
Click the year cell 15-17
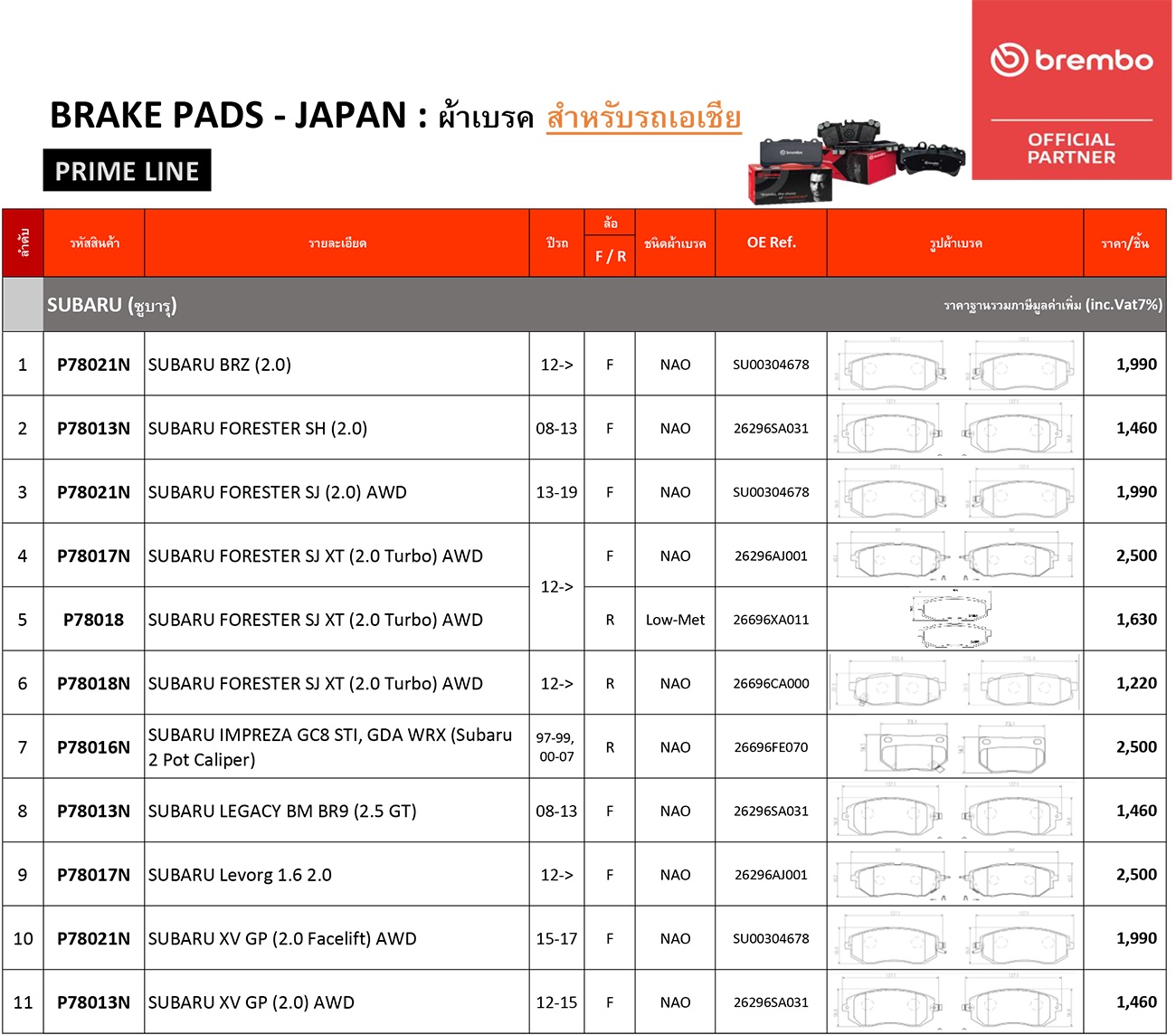(556, 939)
